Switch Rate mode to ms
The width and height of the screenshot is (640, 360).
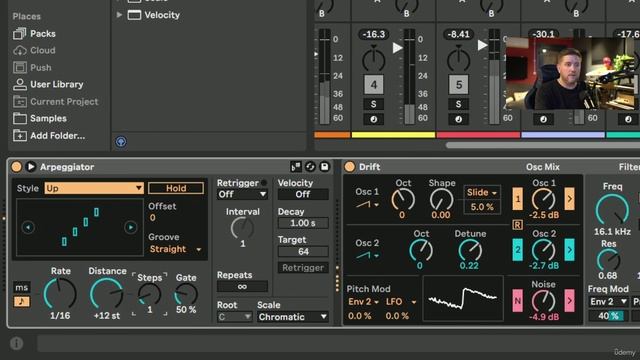(21, 287)
